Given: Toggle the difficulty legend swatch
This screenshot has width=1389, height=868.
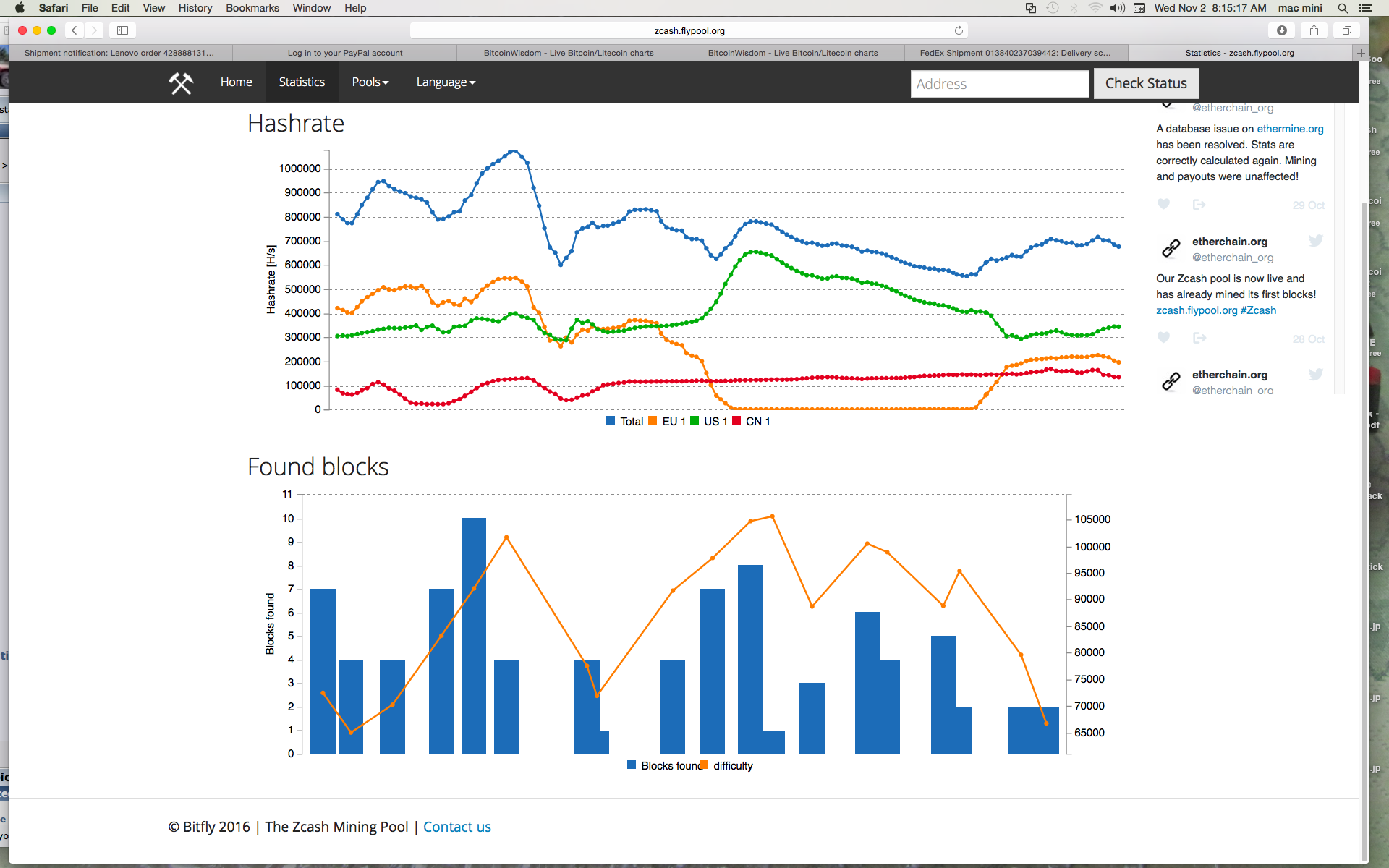Looking at the screenshot, I should pos(704,765).
